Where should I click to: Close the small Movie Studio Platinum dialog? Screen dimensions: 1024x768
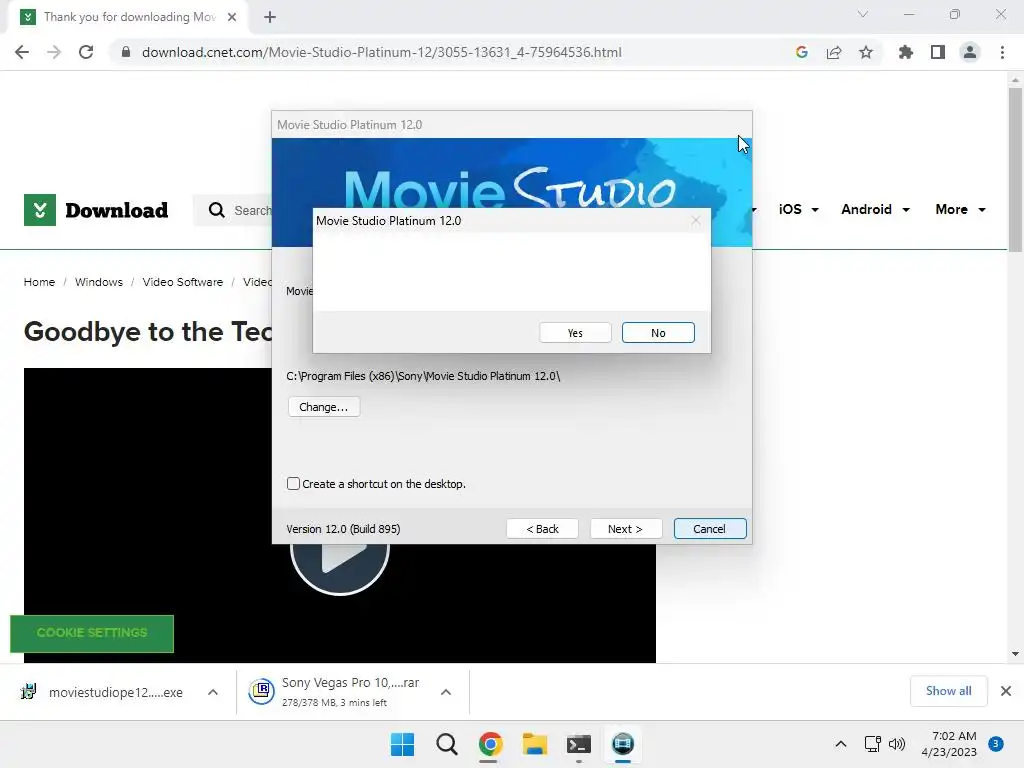[696, 221]
